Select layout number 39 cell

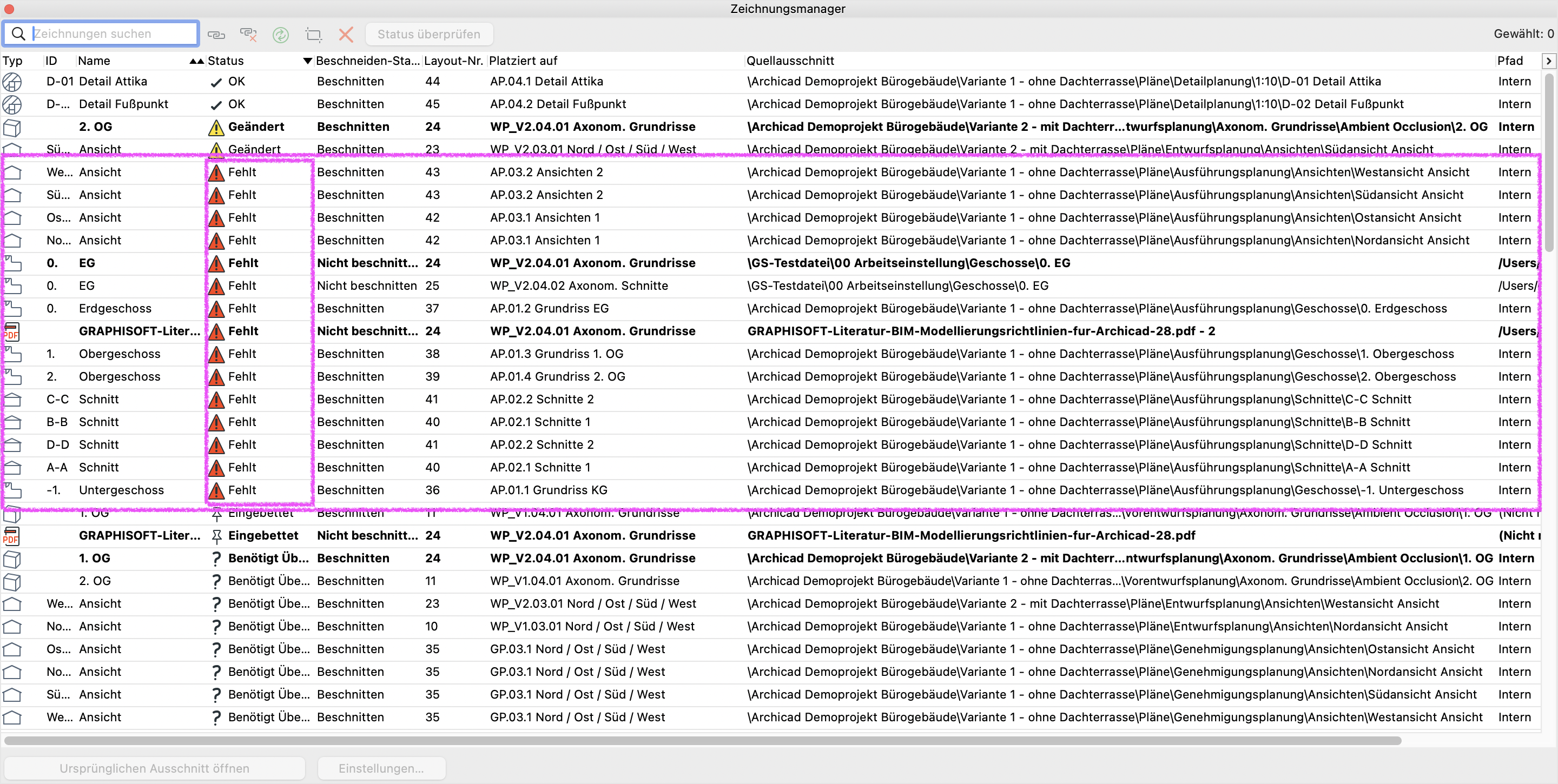432,377
